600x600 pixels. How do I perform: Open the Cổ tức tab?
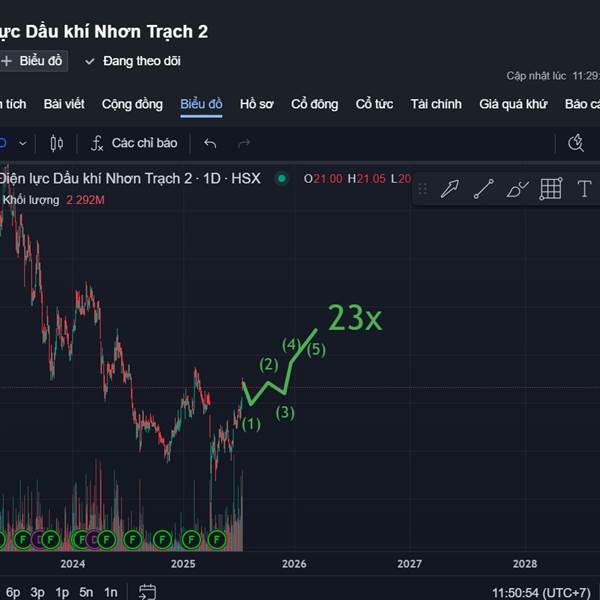(374, 104)
